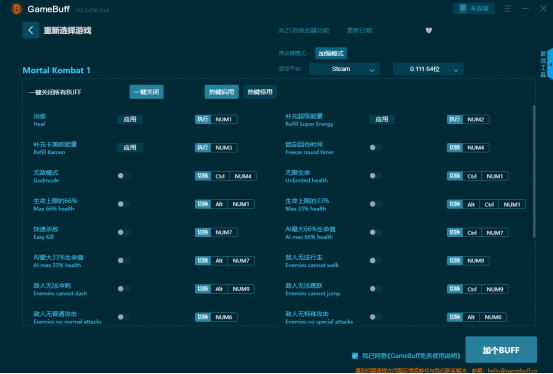
Task: Toggle Unlimited health switch
Action: tap(376, 176)
